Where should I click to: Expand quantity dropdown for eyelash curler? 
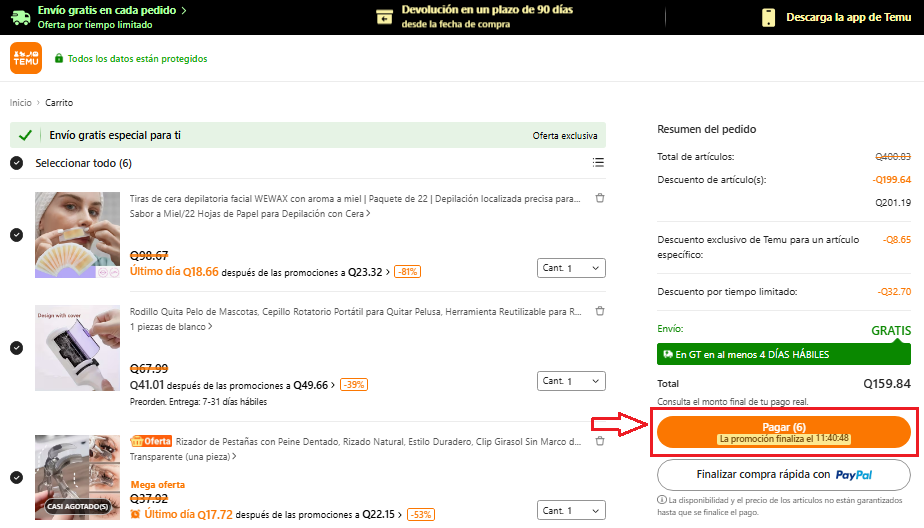(571, 510)
